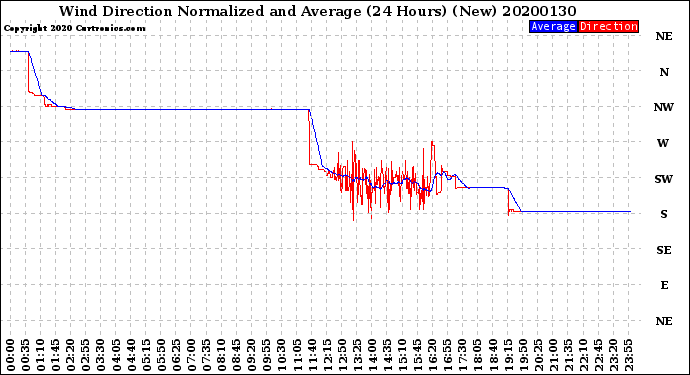The height and width of the screenshot is (375, 690).
Task: Click the 12:15 time axis label
Action: [x=327, y=355]
